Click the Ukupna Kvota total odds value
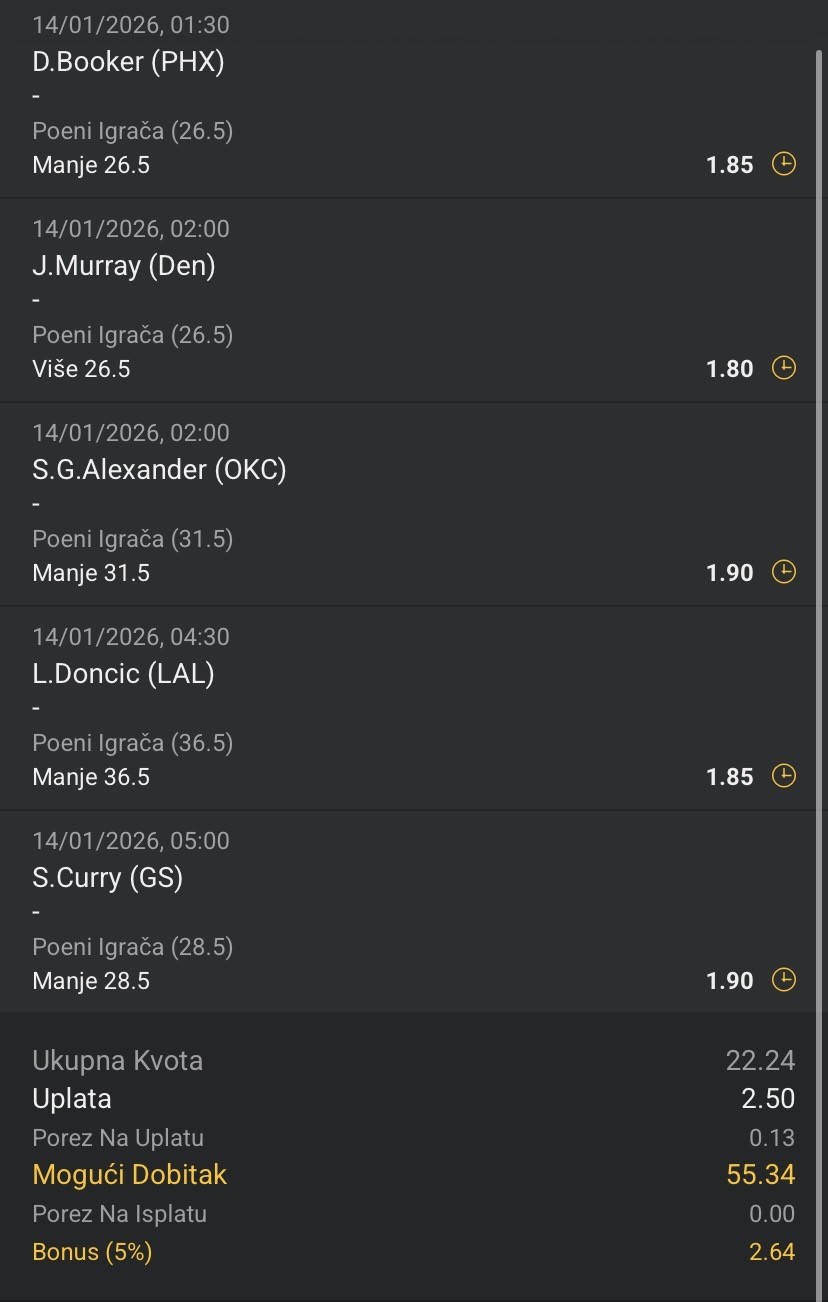The height and width of the screenshot is (1302, 828). [x=760, y=1061]
